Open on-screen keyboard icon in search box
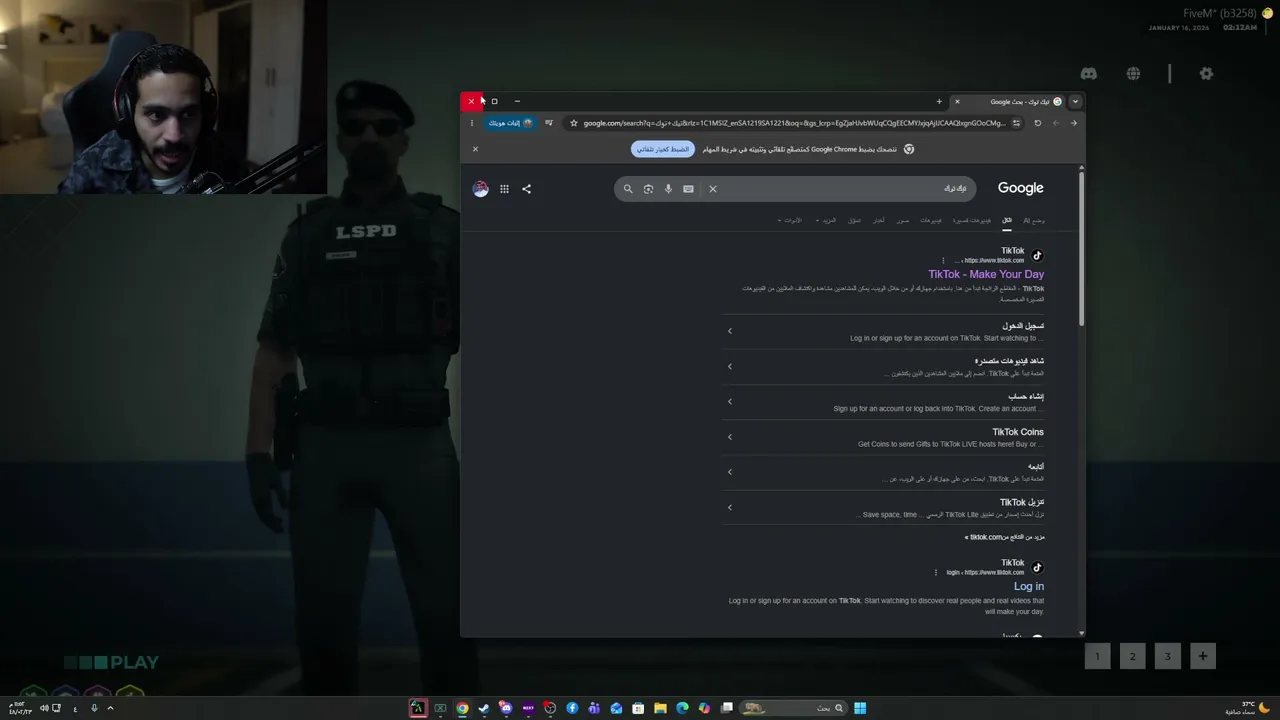The height and width of the screenshot is (720, 1280). tap(688, 189)
